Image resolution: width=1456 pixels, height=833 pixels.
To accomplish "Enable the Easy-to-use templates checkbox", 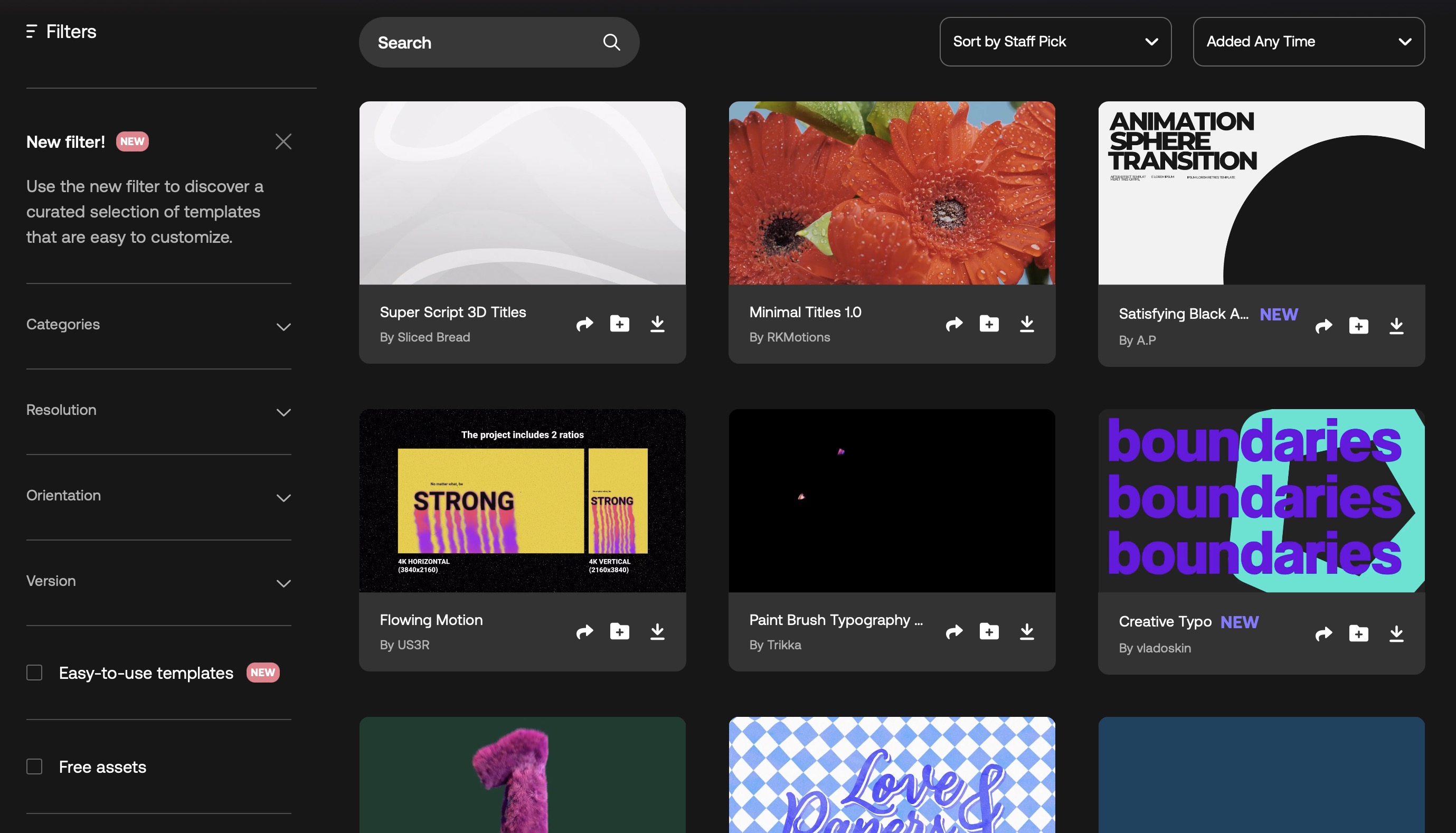I will click(34, 673).
